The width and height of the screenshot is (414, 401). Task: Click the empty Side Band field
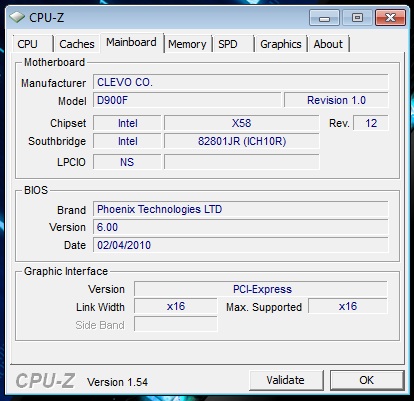[x=176, y=324]
